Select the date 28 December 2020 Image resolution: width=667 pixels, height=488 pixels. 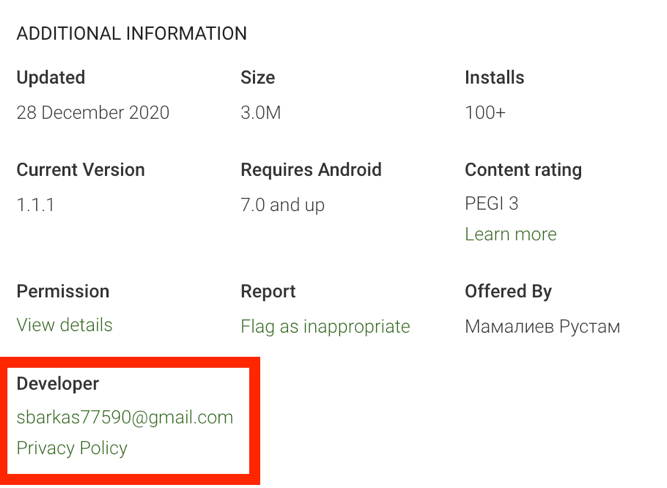93,112
